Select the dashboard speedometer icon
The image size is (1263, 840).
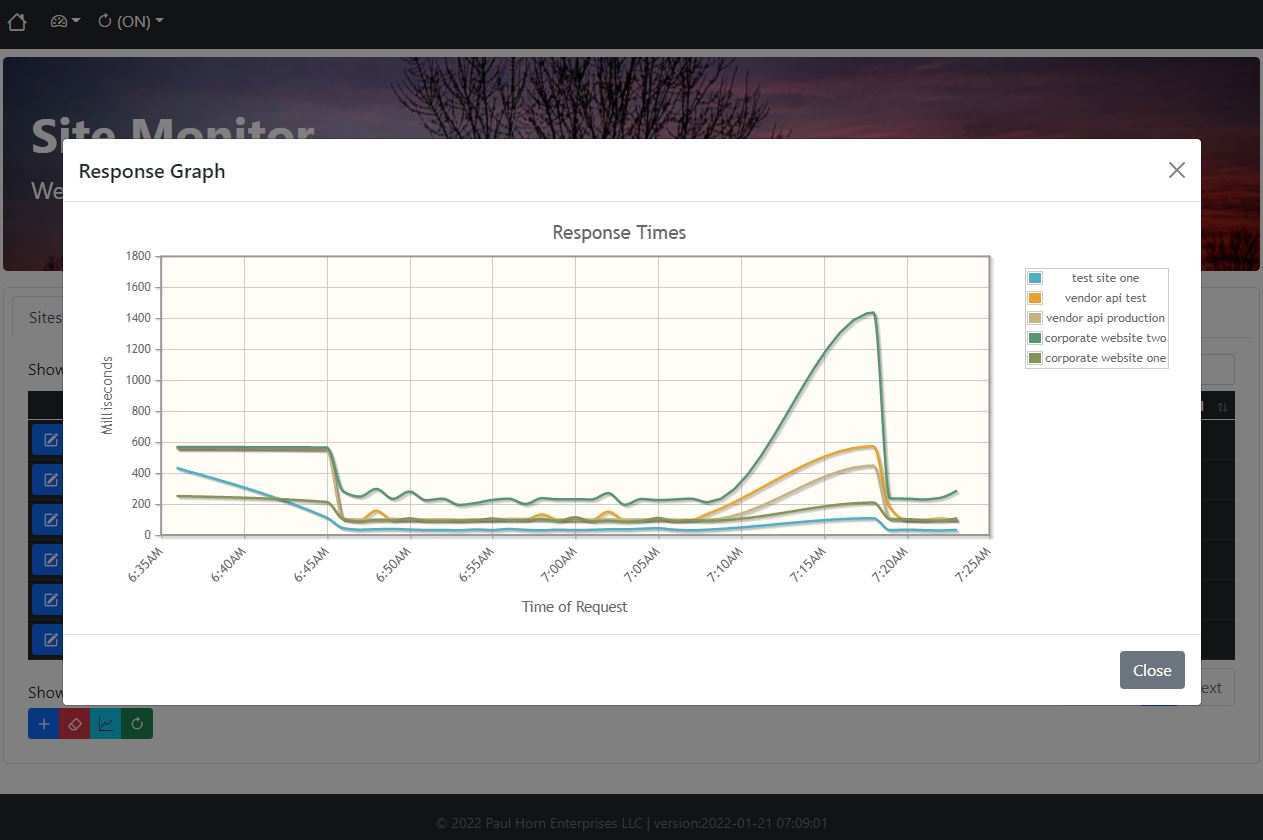57,21
